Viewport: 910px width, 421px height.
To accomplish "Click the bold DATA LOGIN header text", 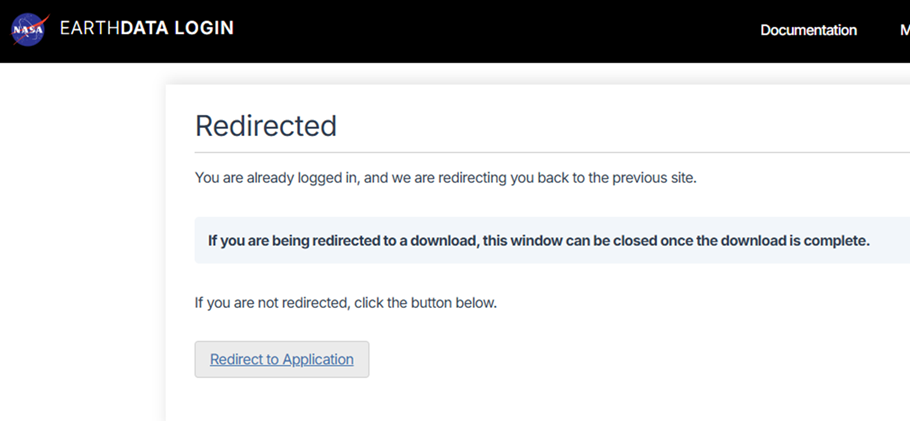I will click(x=178, y=28).
